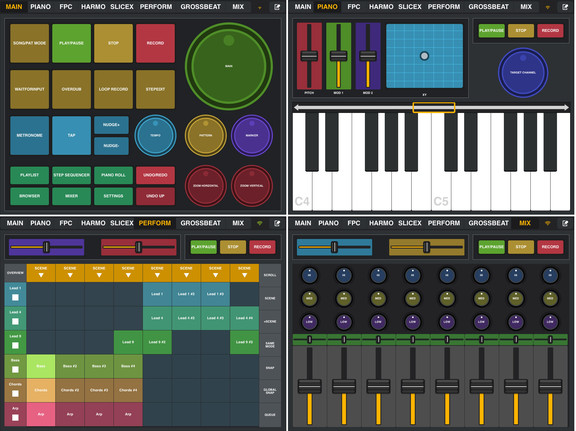The image size is (576, 431).
Task: Adjust the red PITCH slider handle
Action: [x=309, y=56]
